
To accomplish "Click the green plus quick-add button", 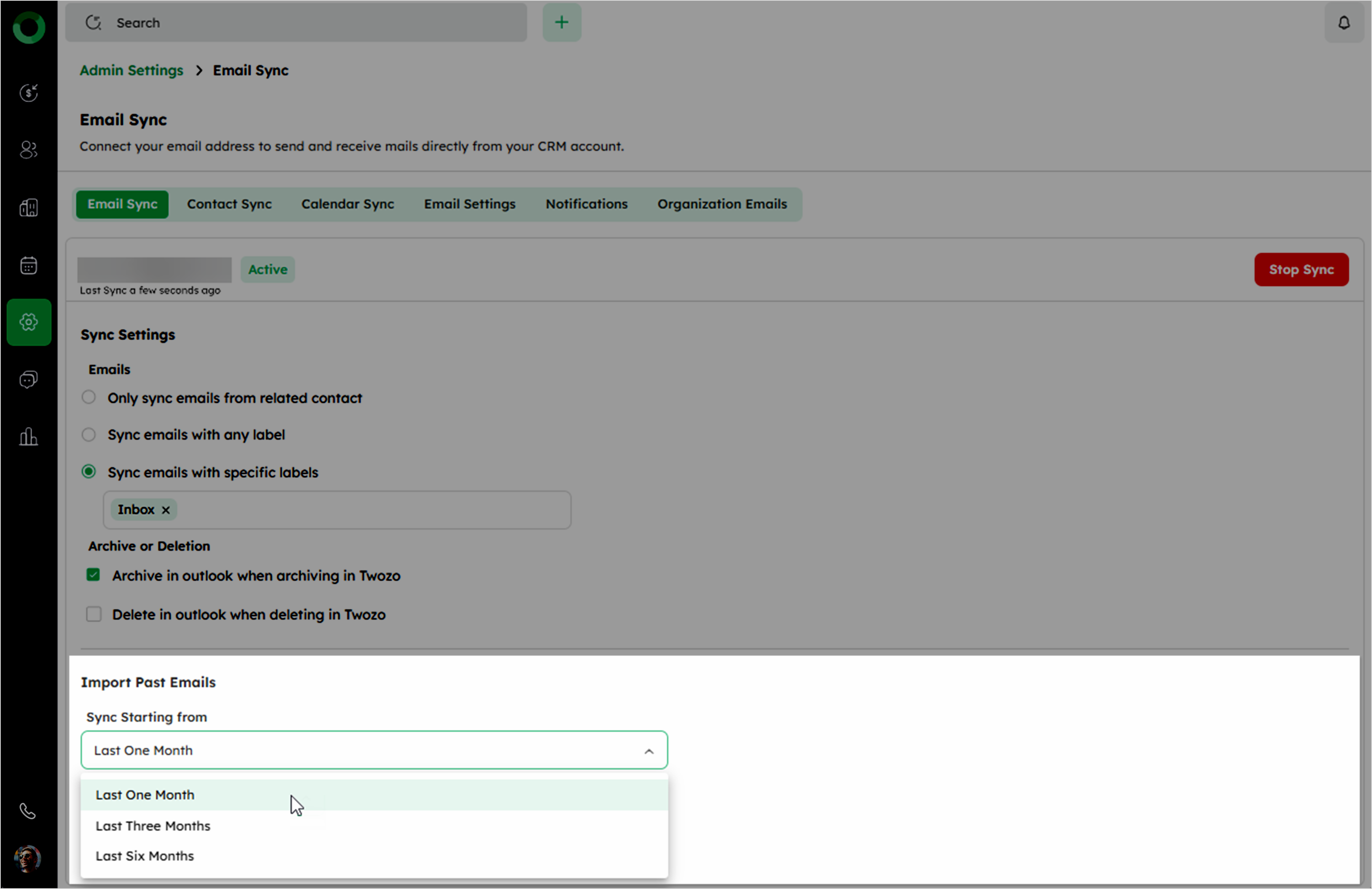I will pos(561,23).
